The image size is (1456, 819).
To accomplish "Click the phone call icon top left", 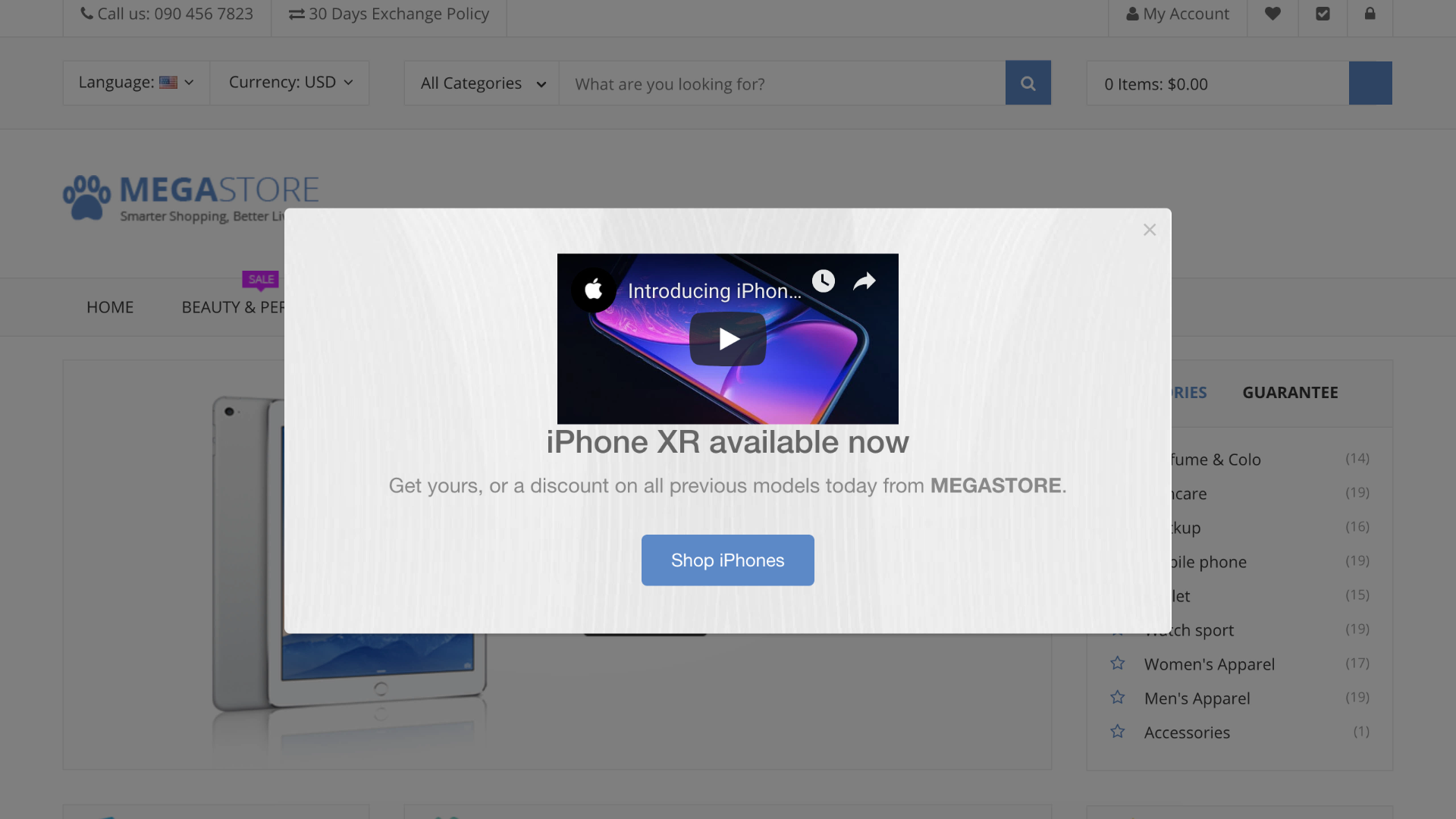I will coord(86,14).
